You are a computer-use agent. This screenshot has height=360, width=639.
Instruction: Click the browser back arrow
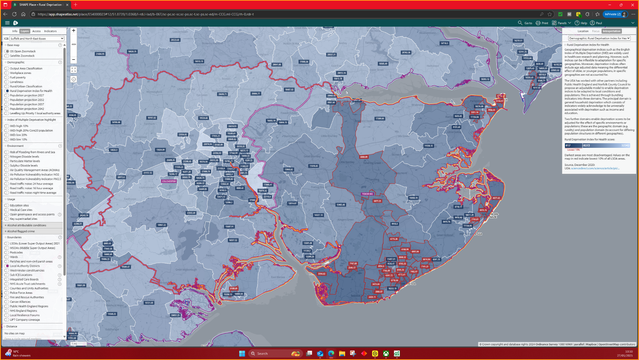5,14
